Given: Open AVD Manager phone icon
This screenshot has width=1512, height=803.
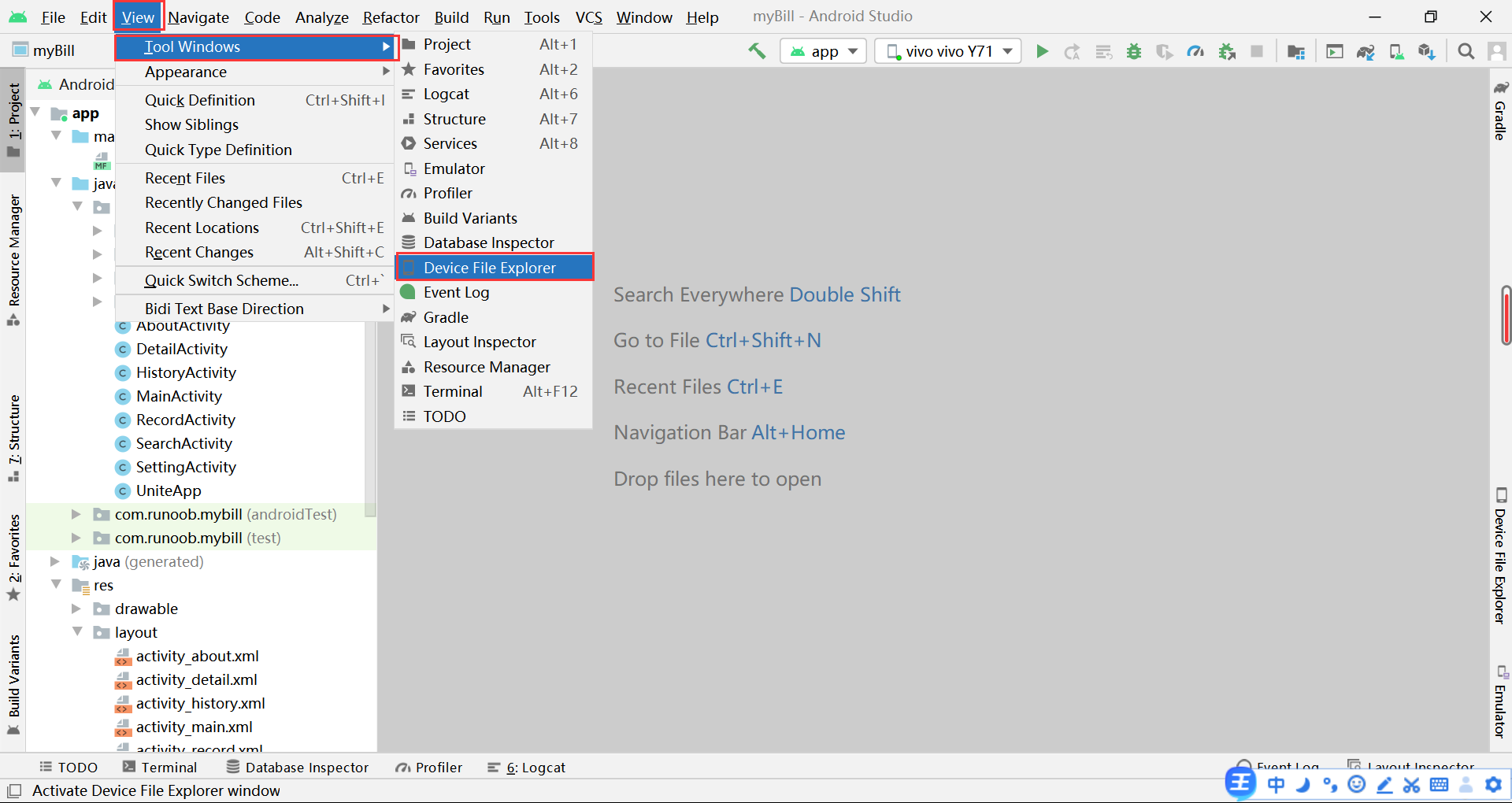Looking at the screenshot, I should 1396,52.
